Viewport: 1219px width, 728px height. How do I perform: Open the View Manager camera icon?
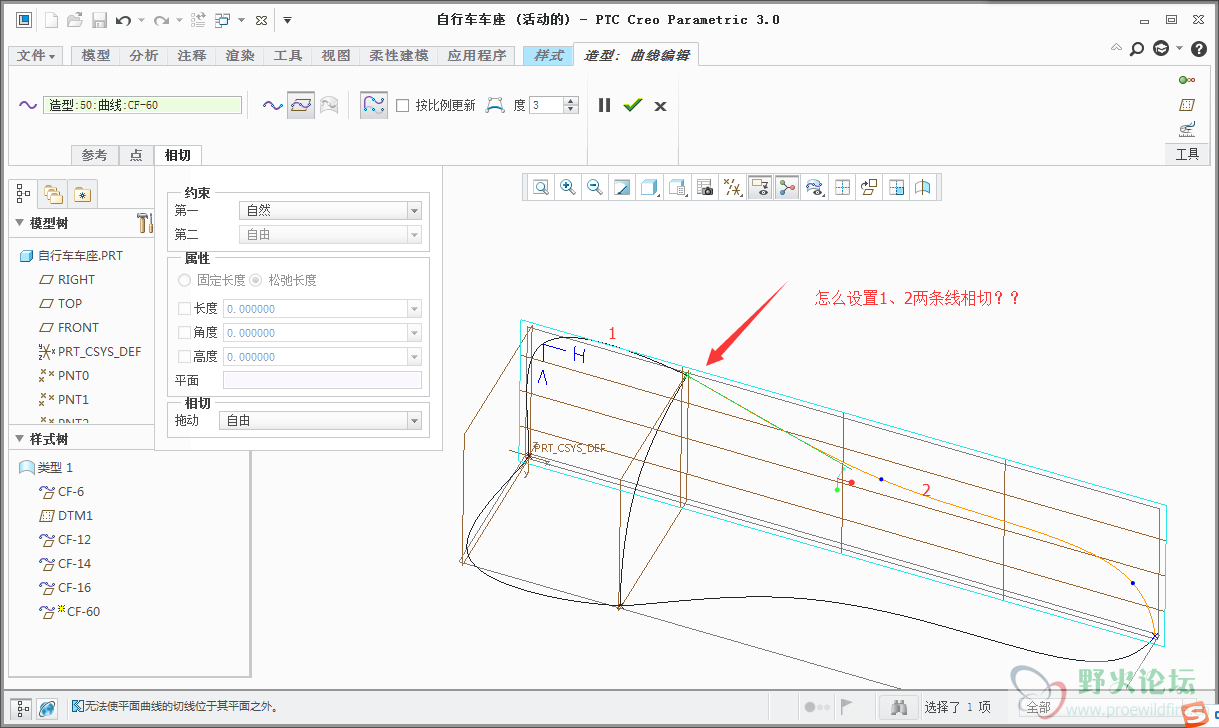coord(705,187)
